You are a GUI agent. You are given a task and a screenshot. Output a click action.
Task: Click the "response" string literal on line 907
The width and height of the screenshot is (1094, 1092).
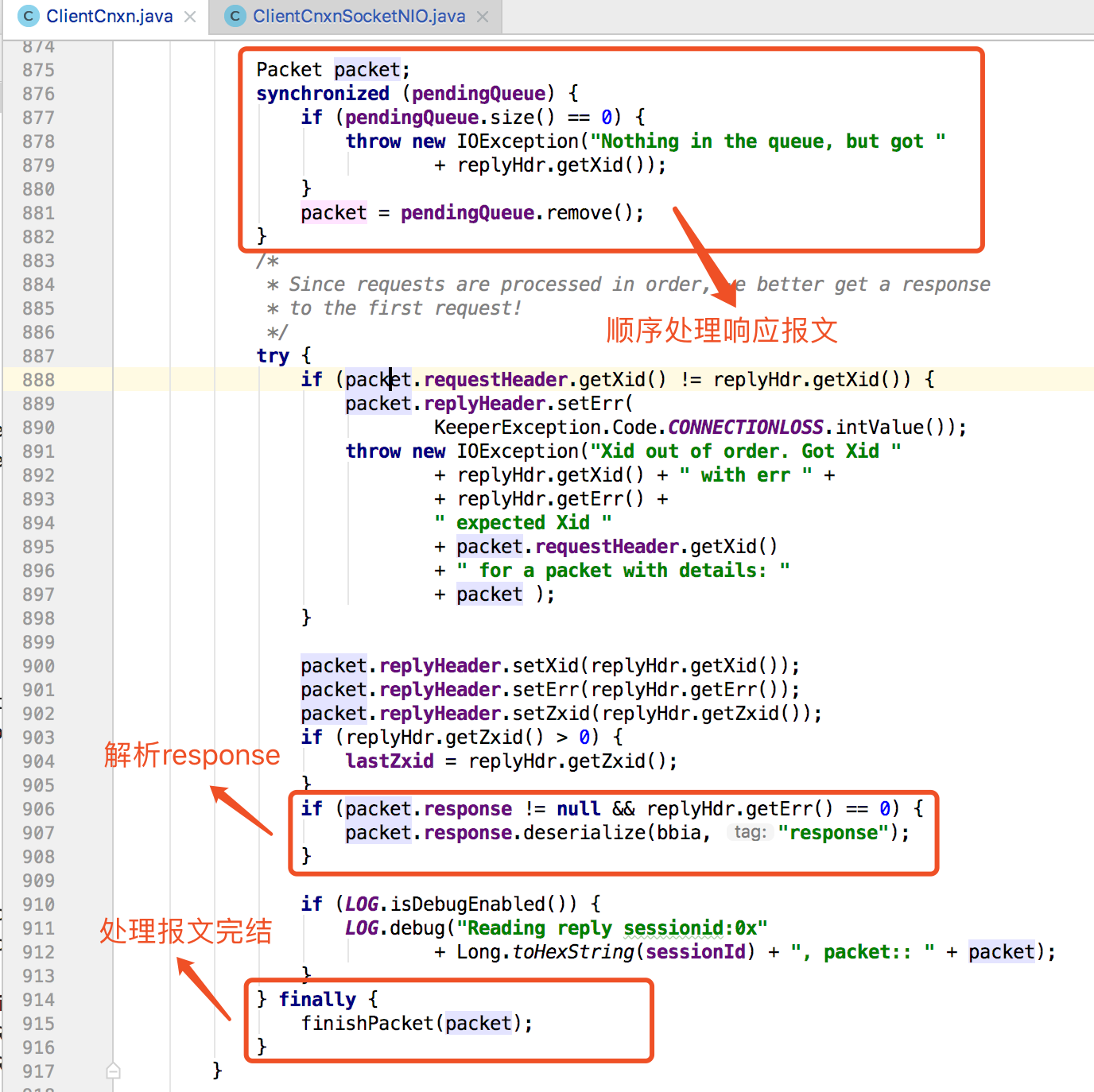pyautogui.click(x=833, y=833)
